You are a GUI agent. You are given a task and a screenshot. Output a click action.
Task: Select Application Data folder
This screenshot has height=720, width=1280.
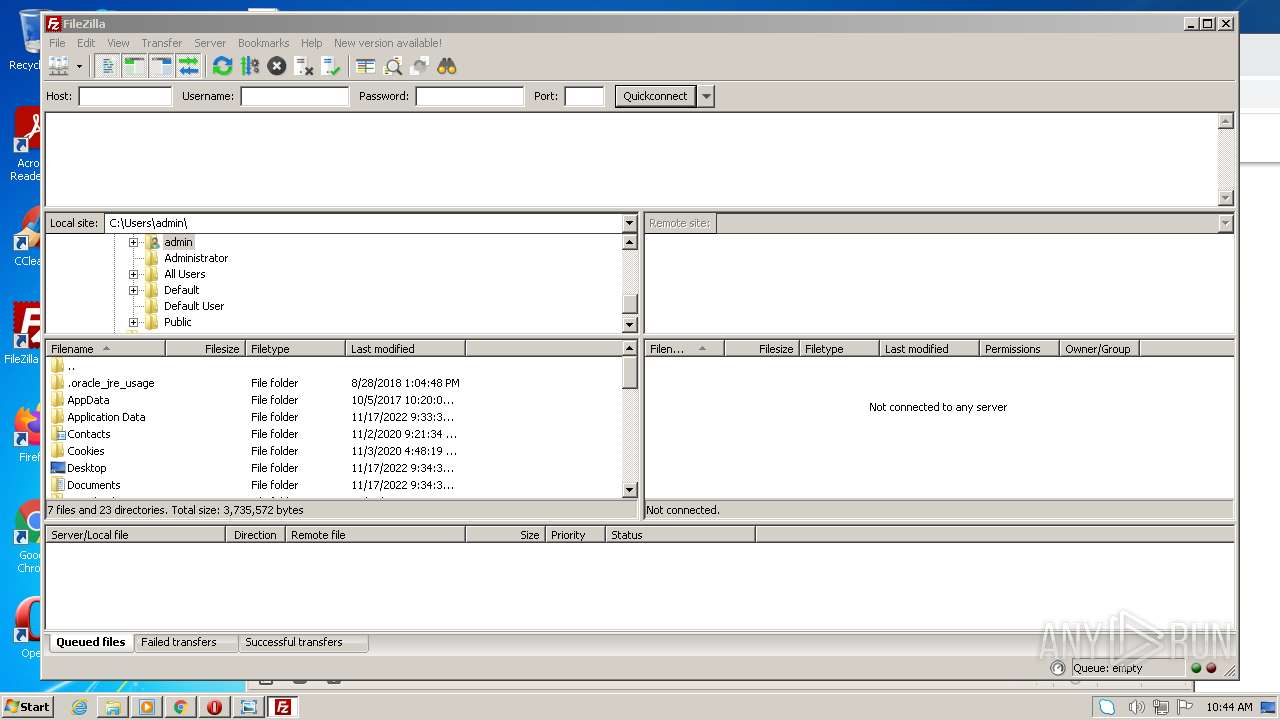(106, 417)
